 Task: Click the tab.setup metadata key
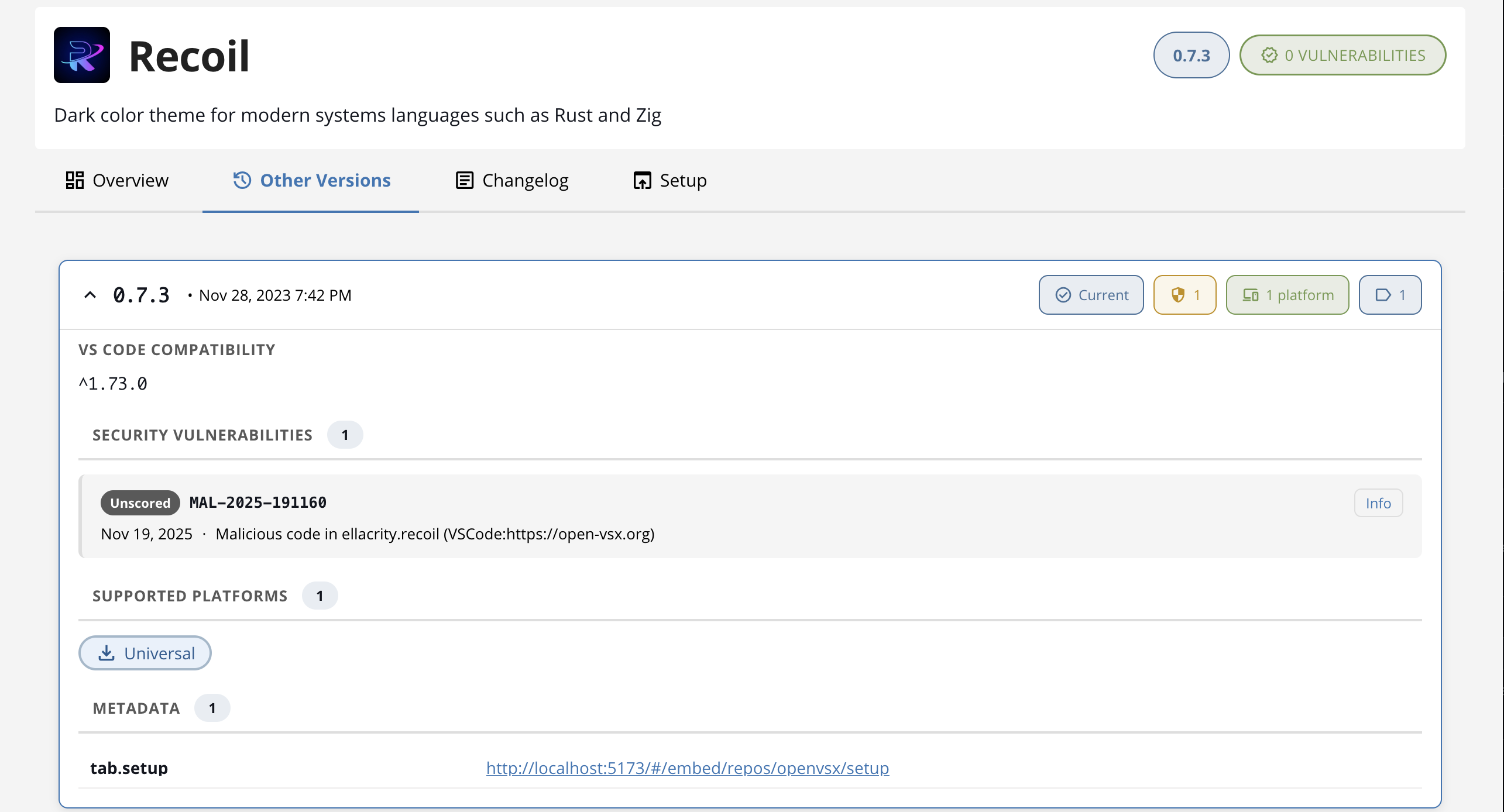[x=129, y=768]
